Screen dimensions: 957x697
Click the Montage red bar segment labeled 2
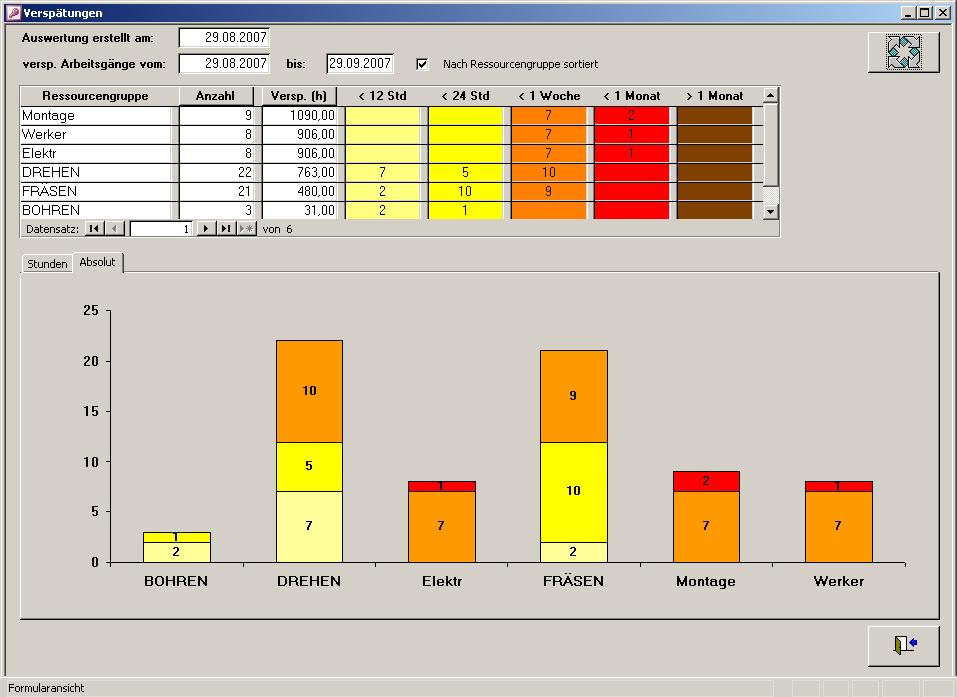pyautogui.click(x=706, y=481)
